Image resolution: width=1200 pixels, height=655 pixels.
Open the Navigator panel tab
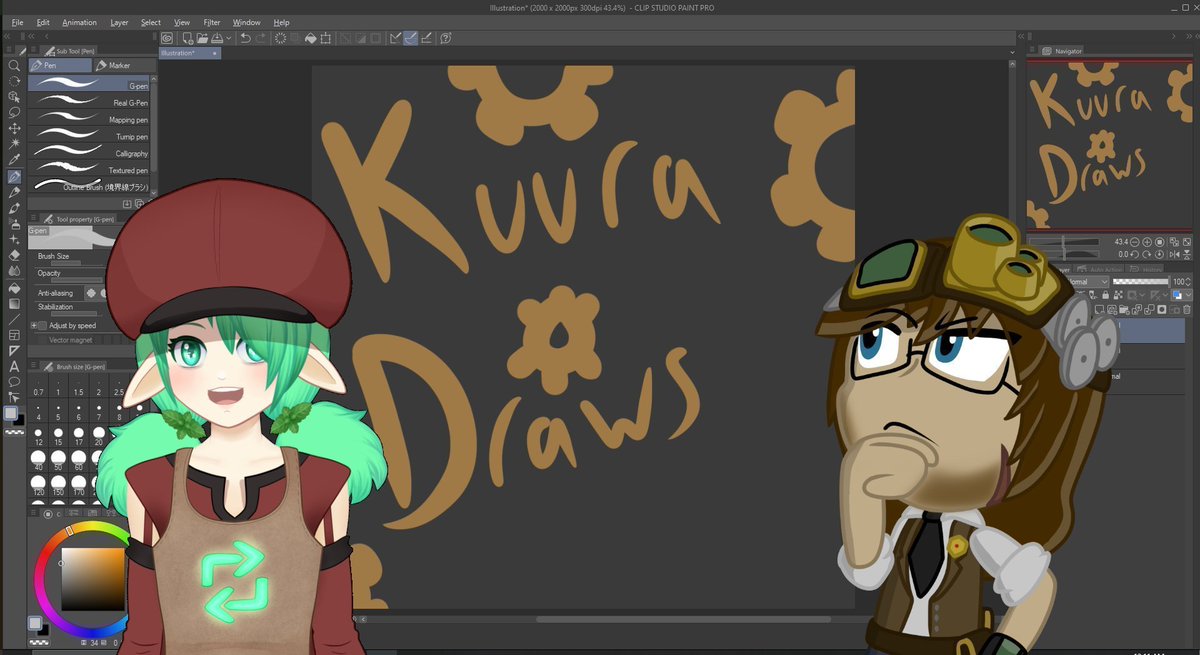click(1062, 51)
